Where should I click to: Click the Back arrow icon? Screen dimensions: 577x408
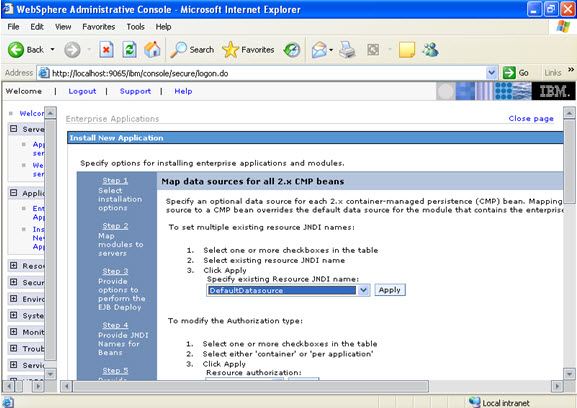[x=16, y=50]
